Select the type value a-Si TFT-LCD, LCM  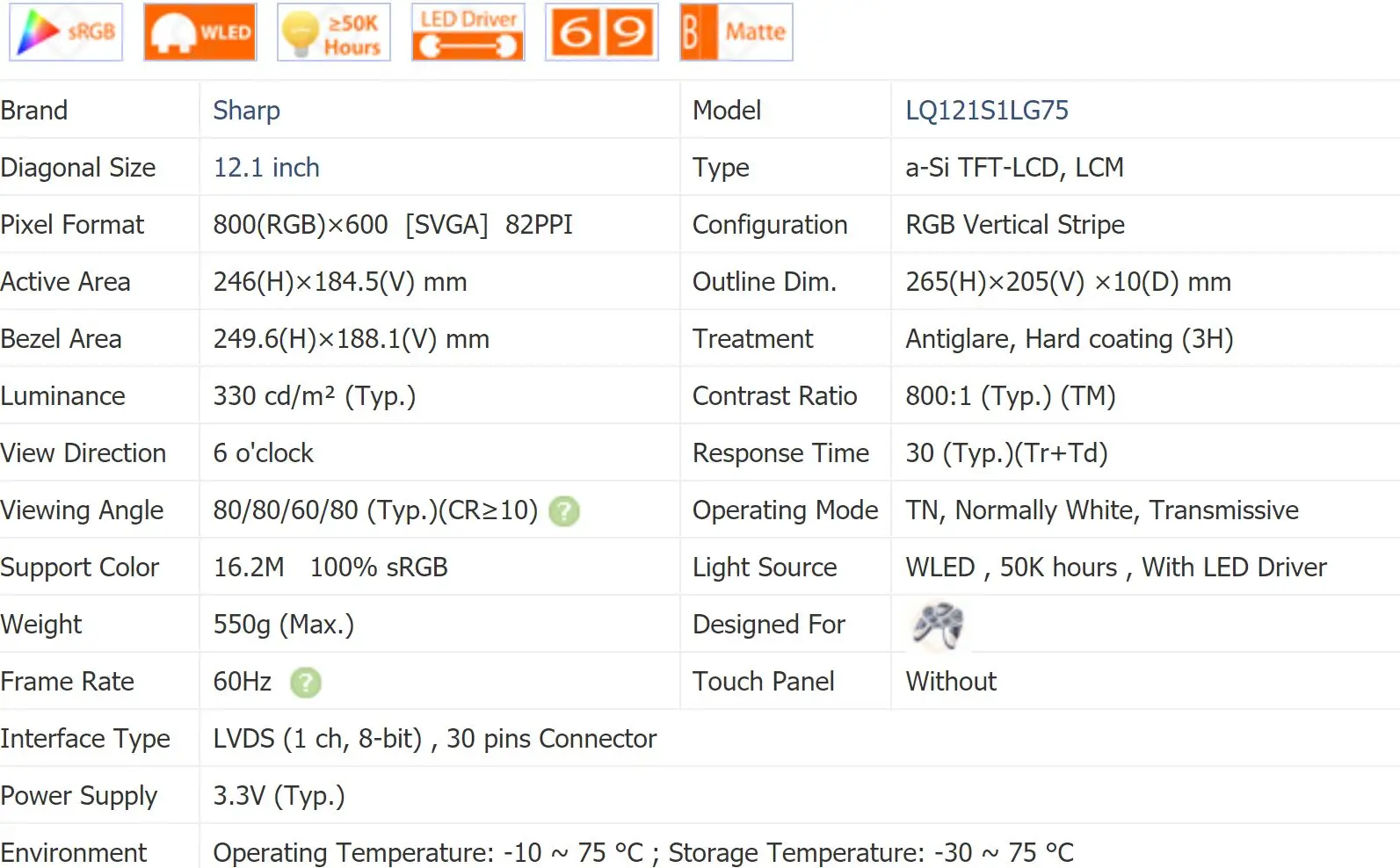click(x=1014, y=168)
